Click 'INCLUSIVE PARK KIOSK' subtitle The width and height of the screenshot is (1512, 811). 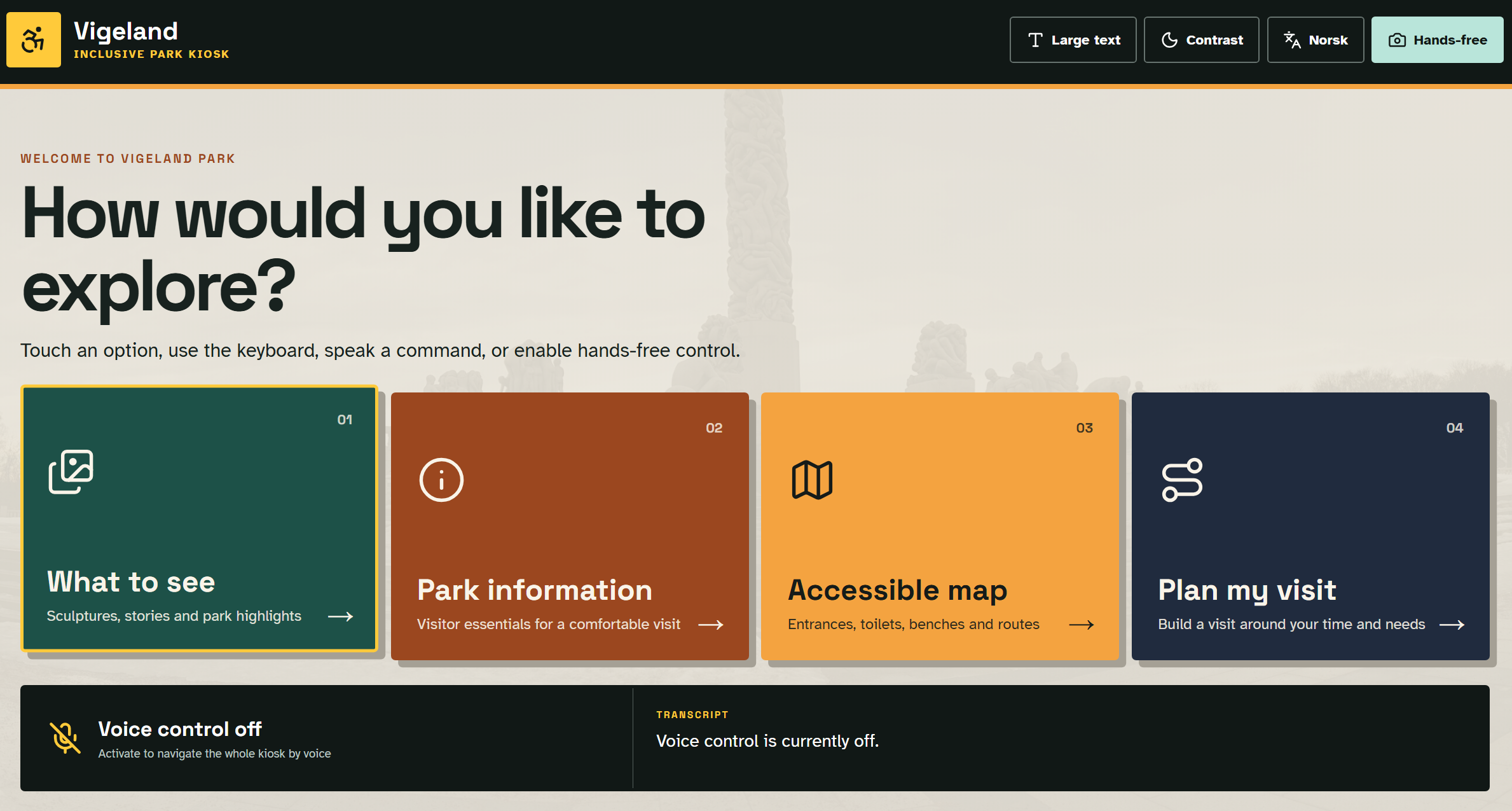point(151,55)
